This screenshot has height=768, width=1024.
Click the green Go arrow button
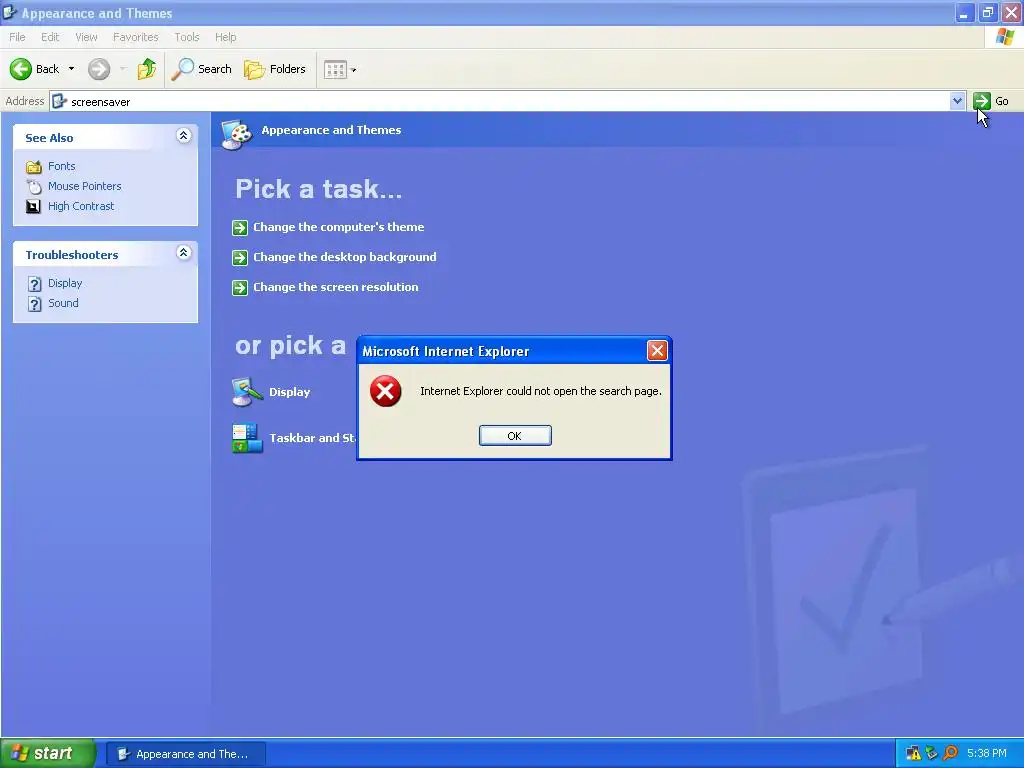click(x=982, y=101)
